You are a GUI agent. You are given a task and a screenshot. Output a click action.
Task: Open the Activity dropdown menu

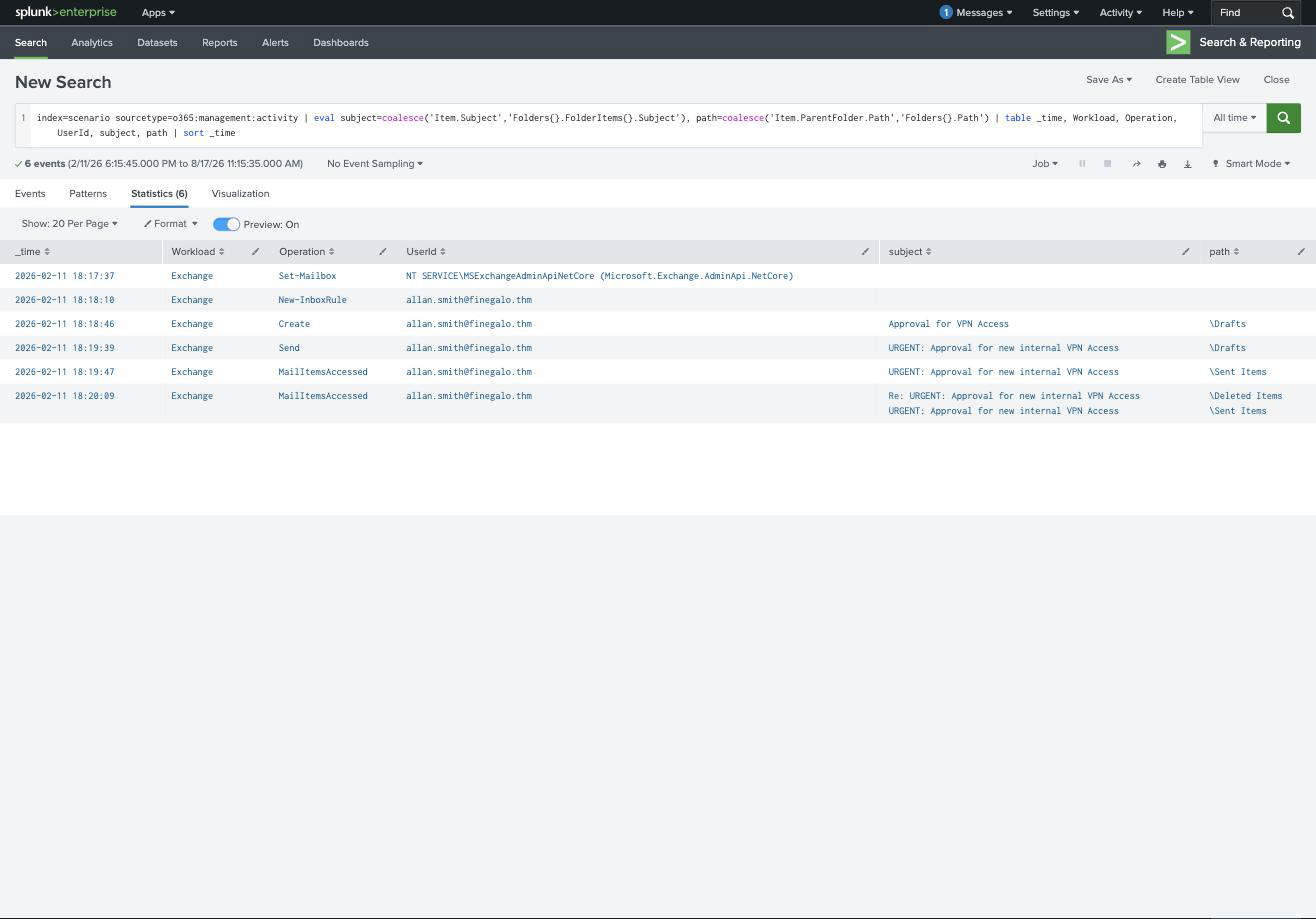click(x=1120, y=13)
